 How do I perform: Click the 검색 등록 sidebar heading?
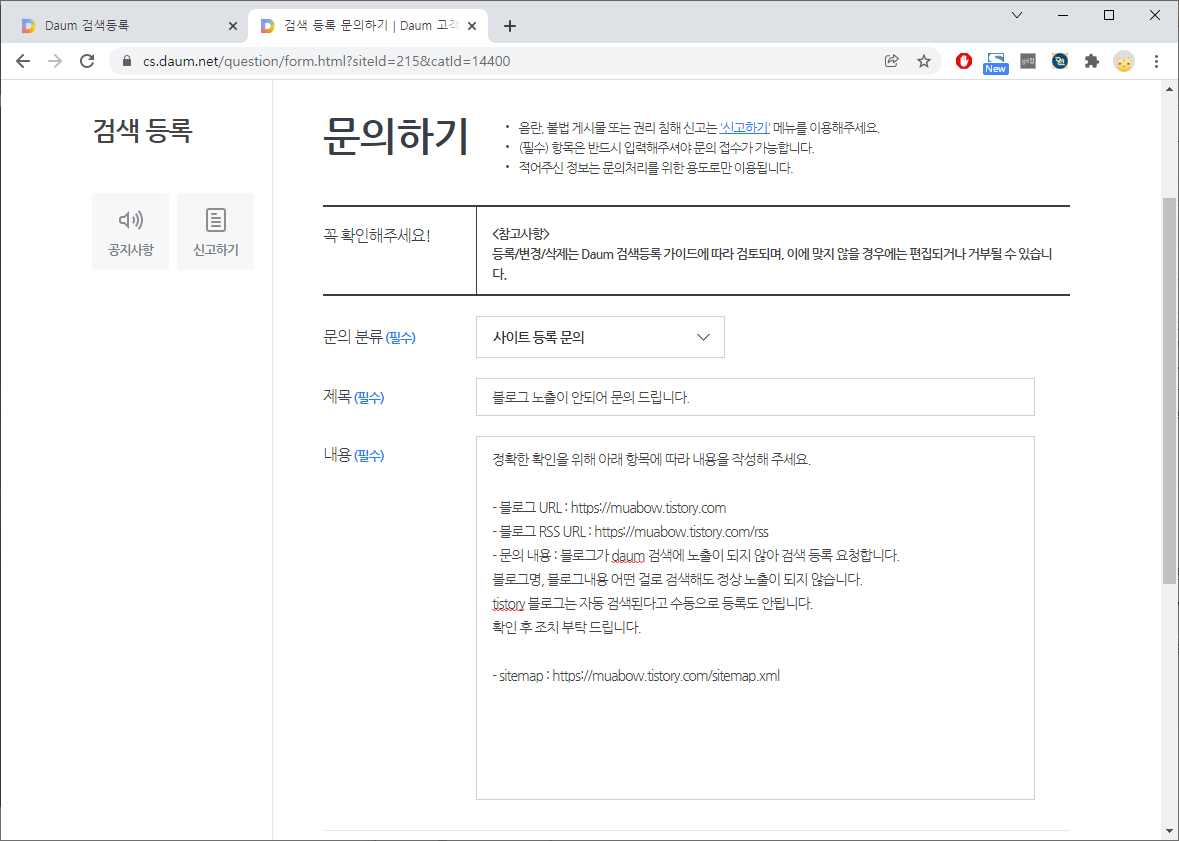pyautogui.click(x=143, y=130)
